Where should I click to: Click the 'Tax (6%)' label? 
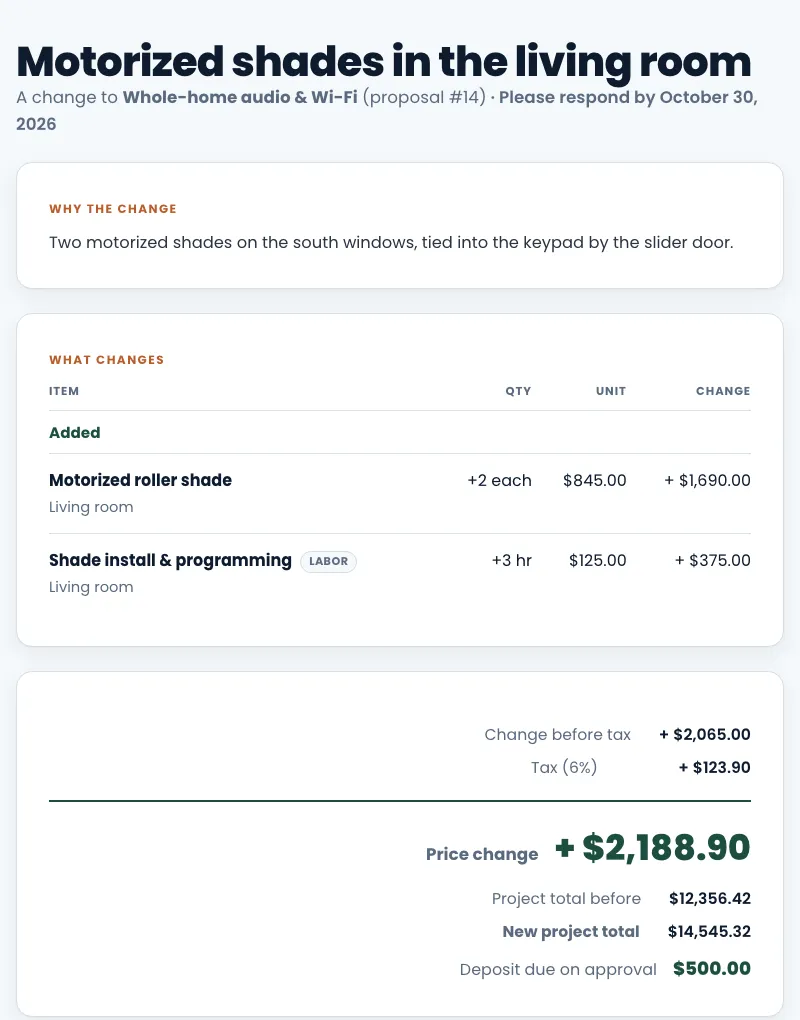click(x=564, y=768)
